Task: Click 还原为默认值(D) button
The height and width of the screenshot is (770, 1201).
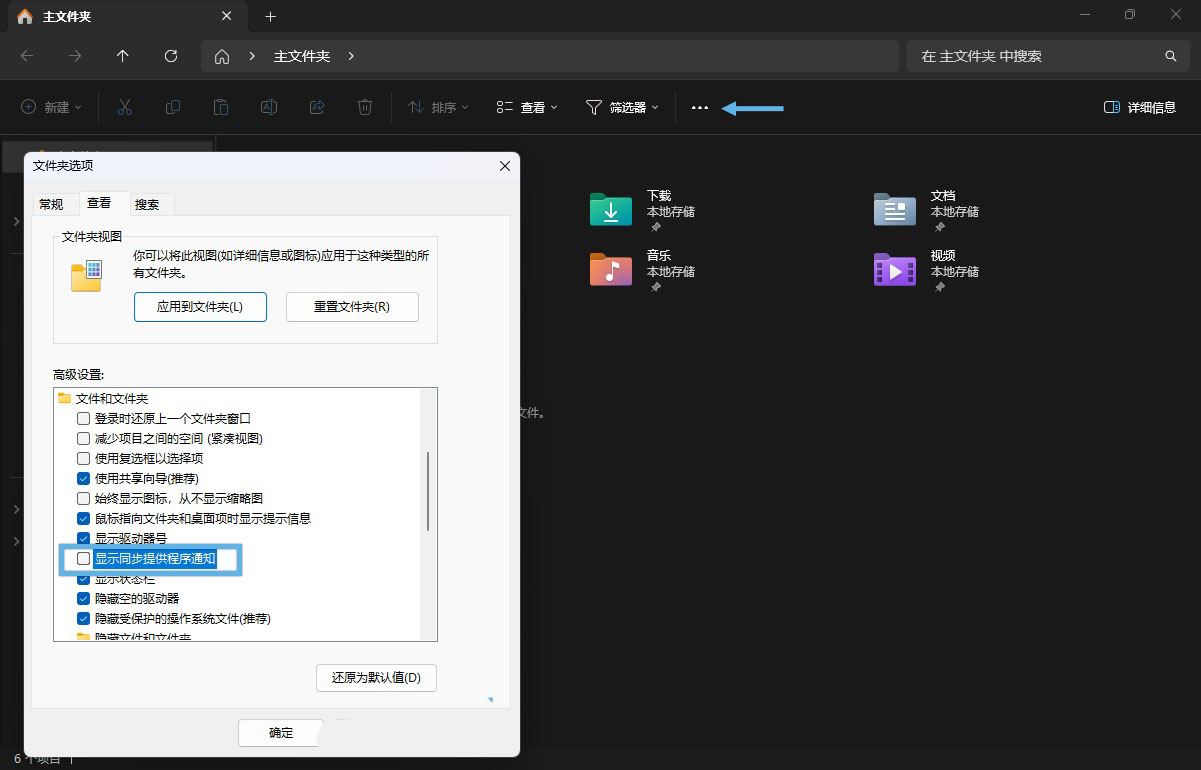Action: tap(376, 677)
